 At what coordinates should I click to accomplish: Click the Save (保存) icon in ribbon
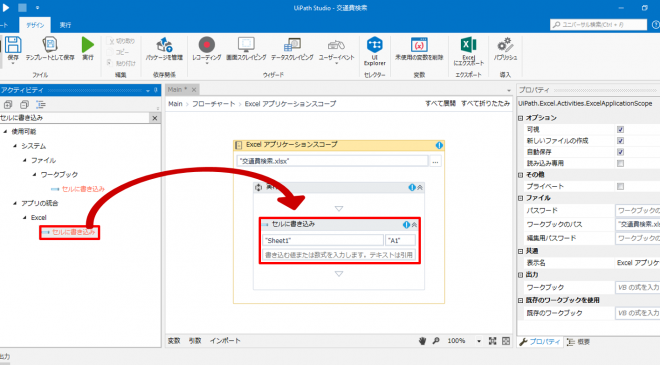[x=13, y=45]
